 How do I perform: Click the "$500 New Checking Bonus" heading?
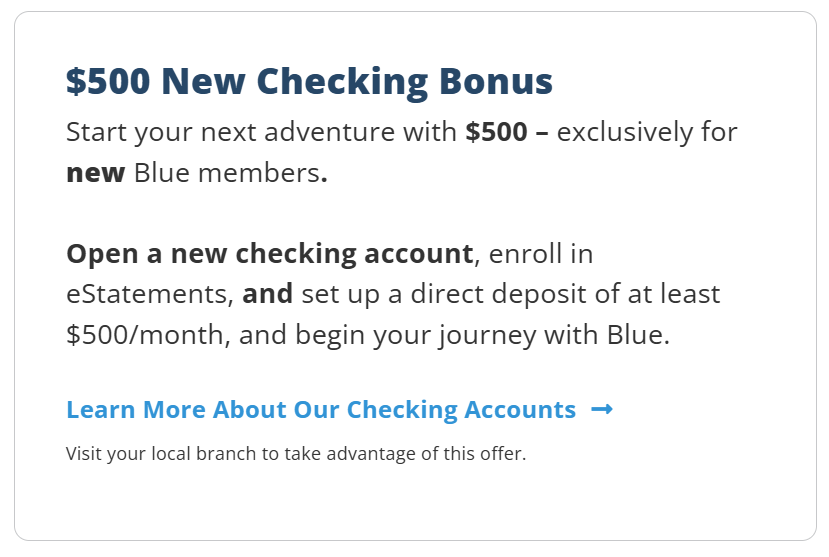[309, 82]
